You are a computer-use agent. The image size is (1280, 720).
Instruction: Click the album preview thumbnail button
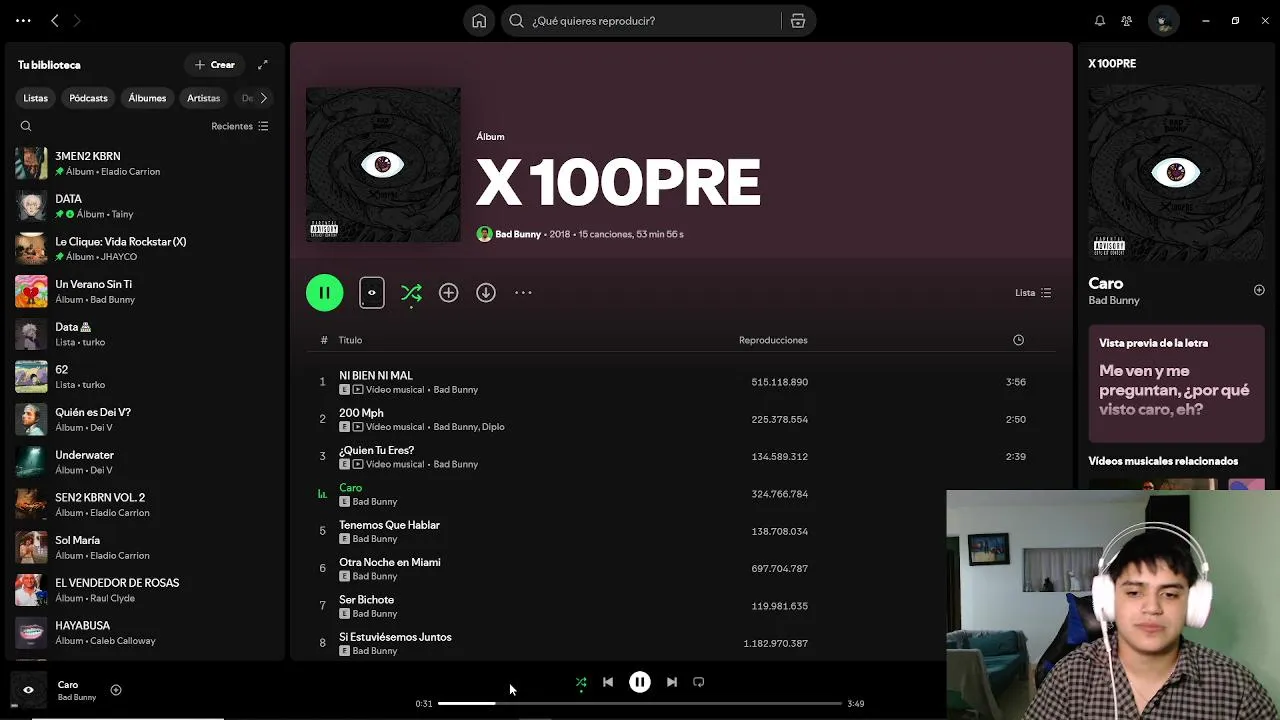click(372, 293)
